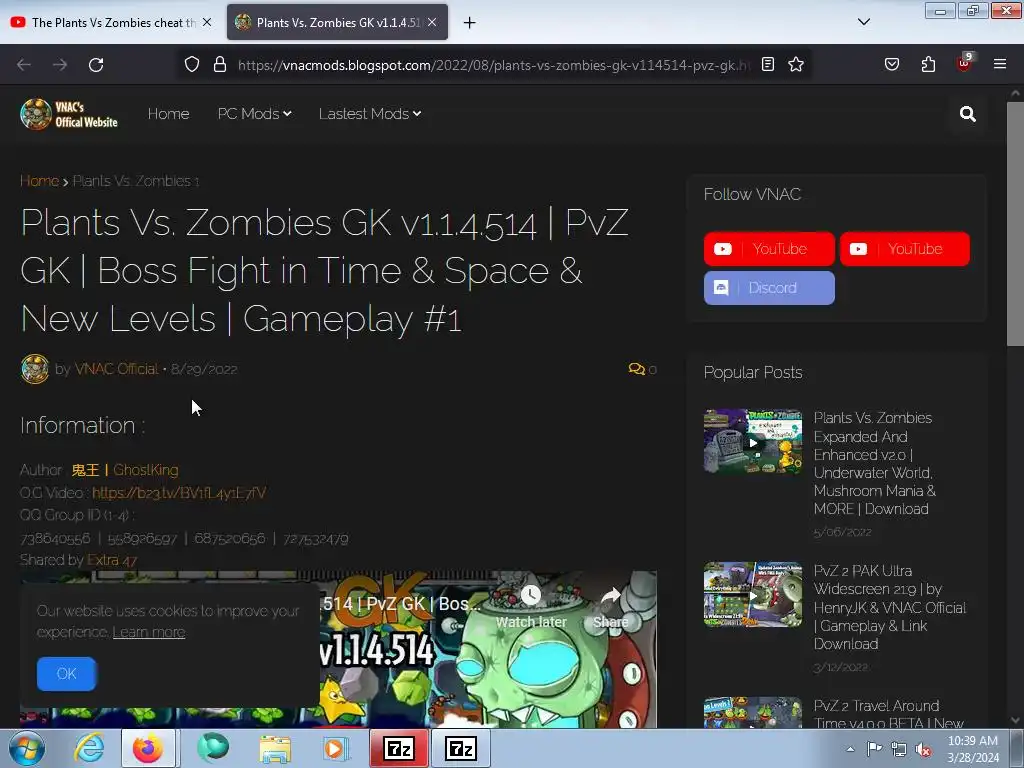Bookmark this page with the star icon

click(795, 65)
